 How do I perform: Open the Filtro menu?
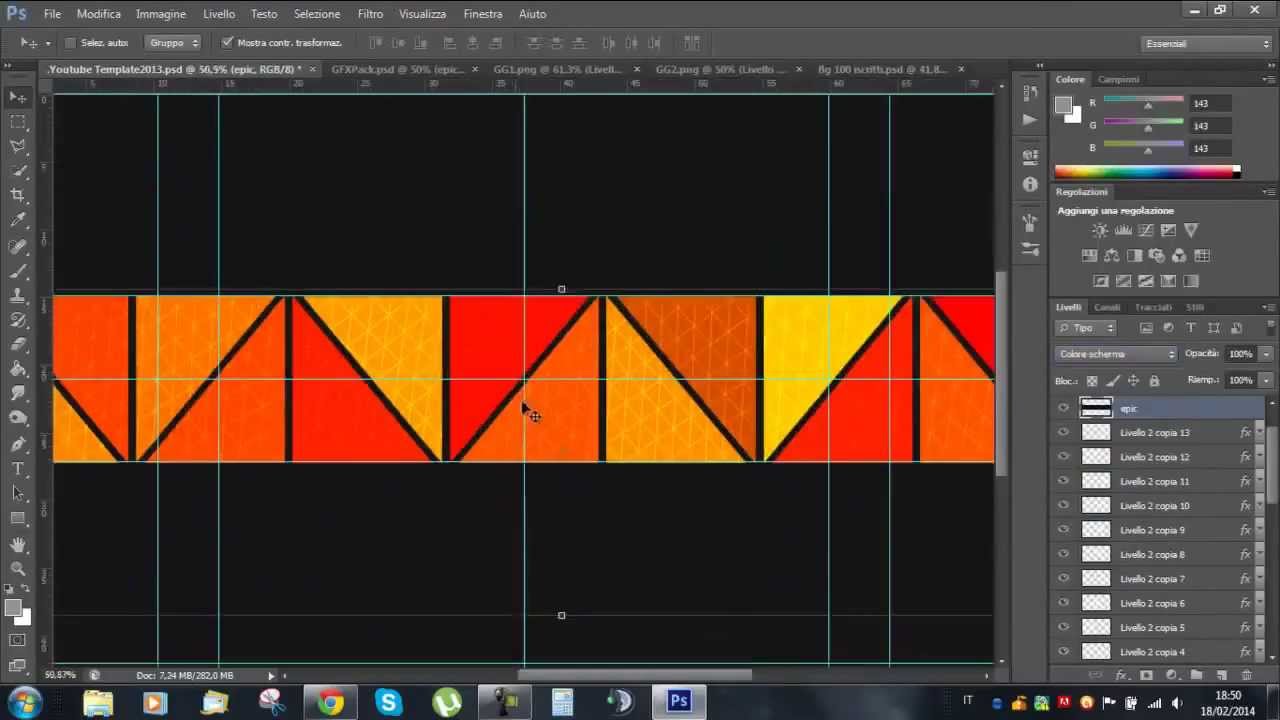coord(370,14)
